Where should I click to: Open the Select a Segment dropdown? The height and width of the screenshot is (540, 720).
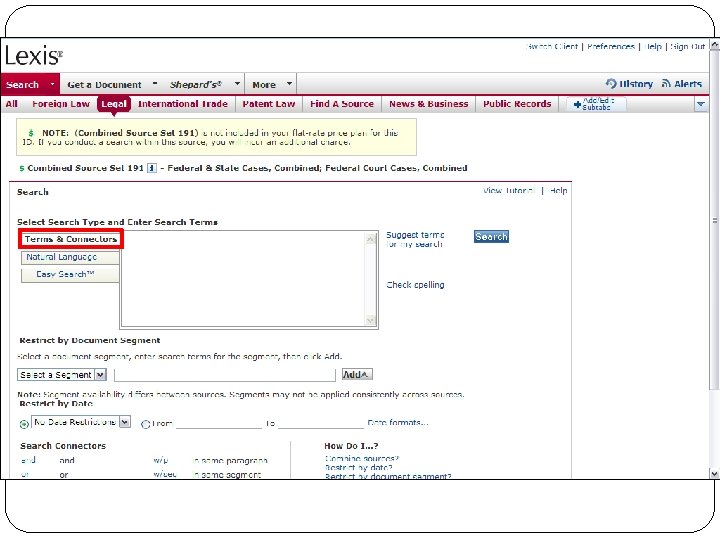62,375
